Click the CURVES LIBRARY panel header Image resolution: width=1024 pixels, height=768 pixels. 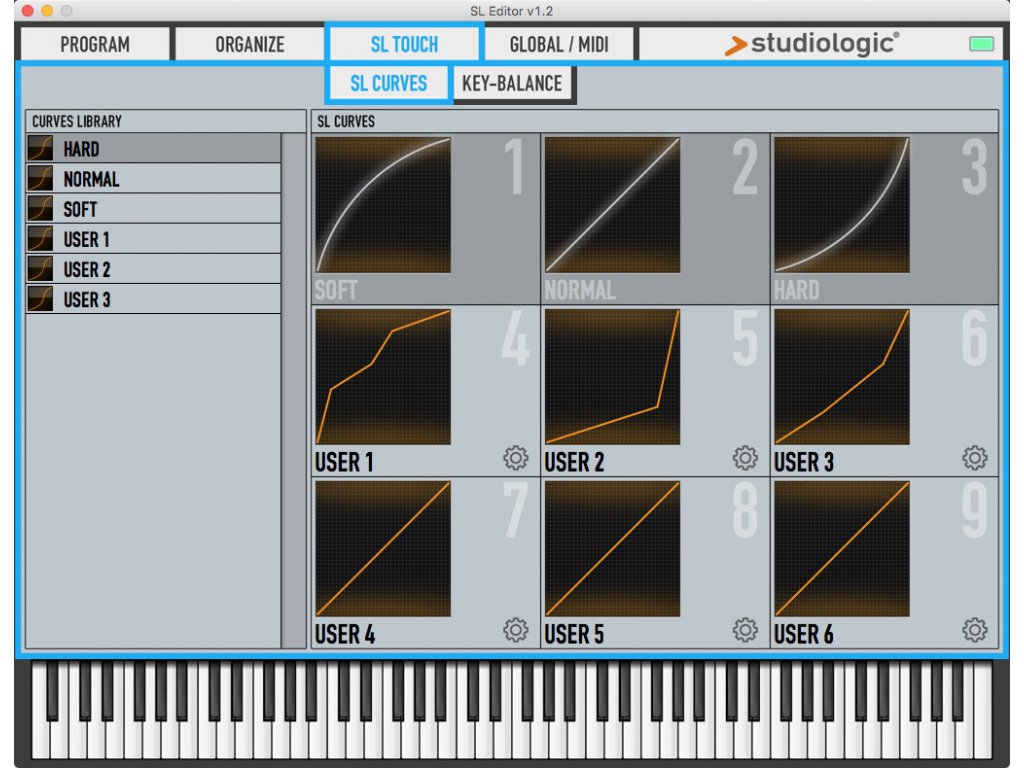pyautogui.click(x=166, y=121)
